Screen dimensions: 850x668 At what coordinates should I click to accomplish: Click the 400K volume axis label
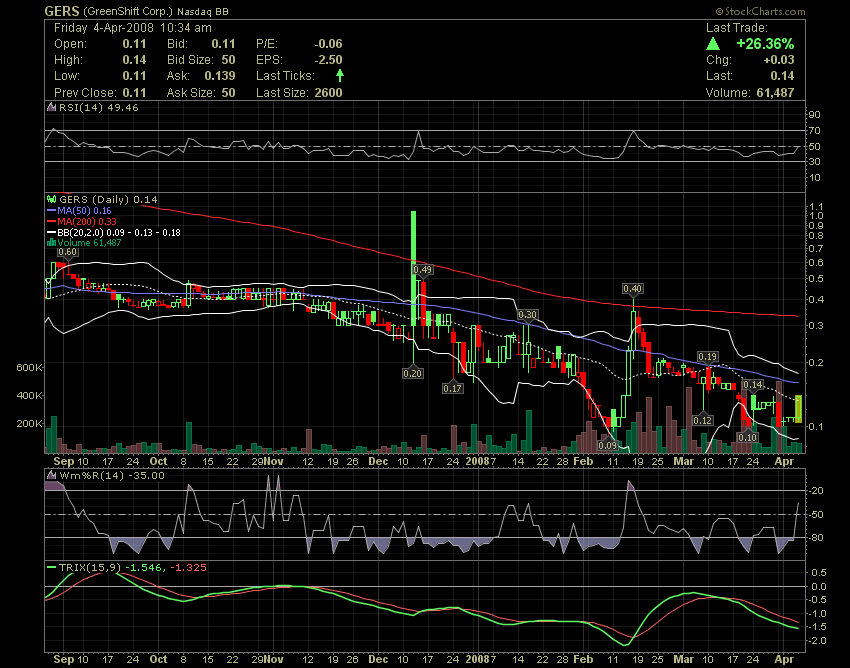[x=29, y=396]
